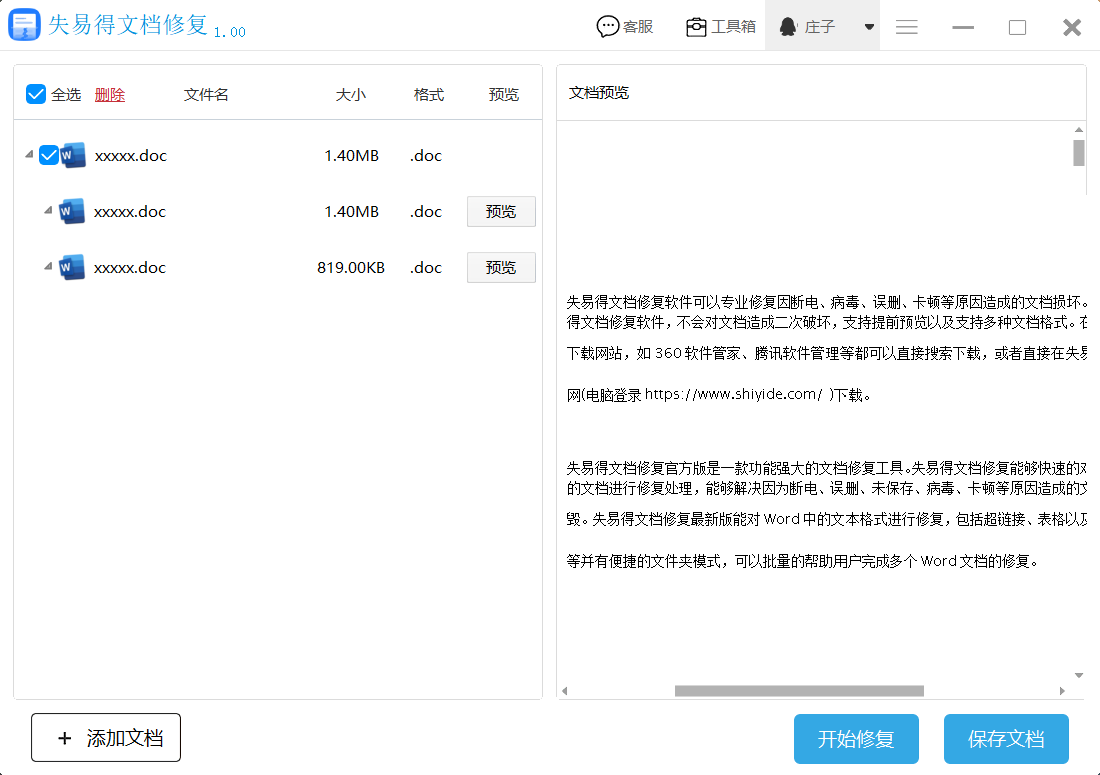Click the Word icon of 819.00KB row
The height and width of the screenshot is (775, 1100).
tap(72, 267)
